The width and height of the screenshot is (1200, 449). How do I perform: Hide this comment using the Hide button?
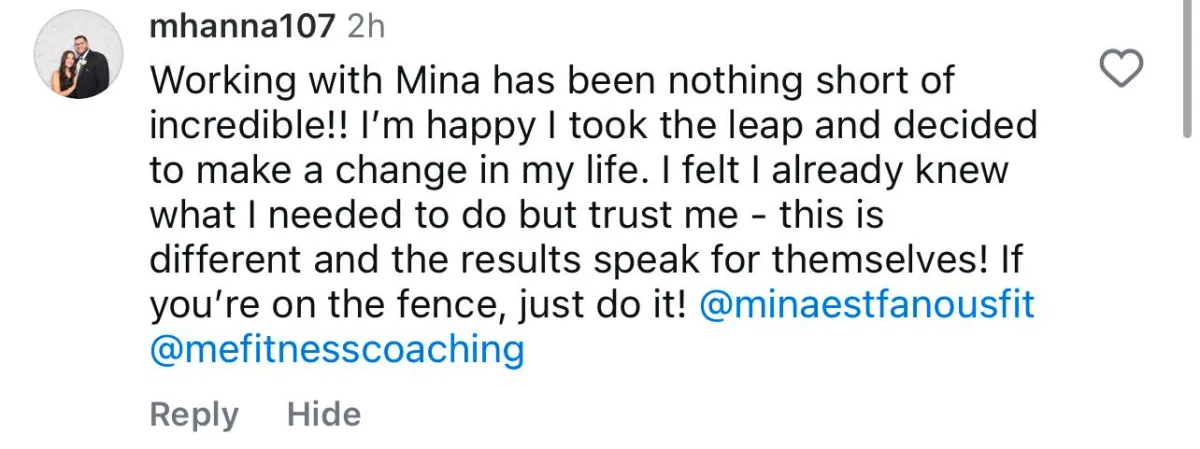[323, 414]
